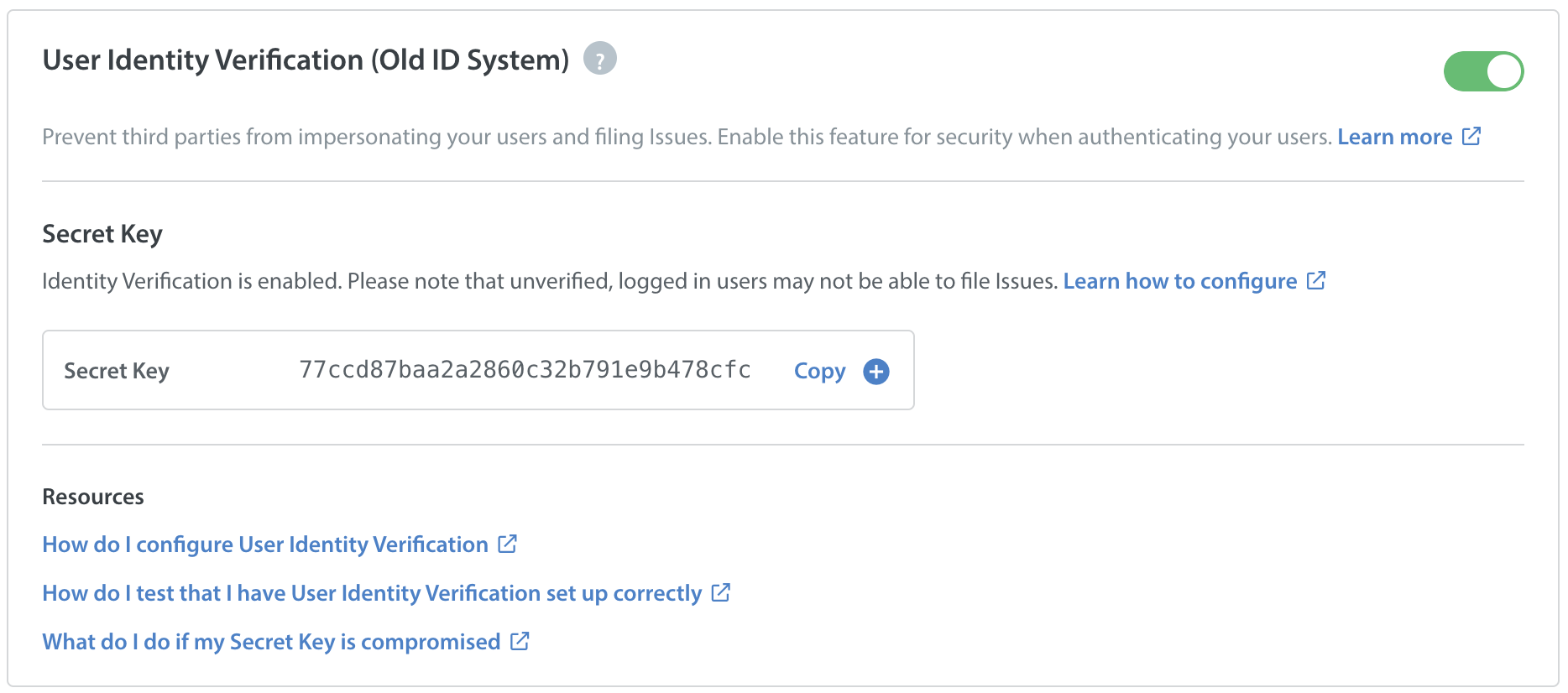Screen dimensions: 1568x693
Task: Open Learn how to configure link
Action: coord(1179,281)
